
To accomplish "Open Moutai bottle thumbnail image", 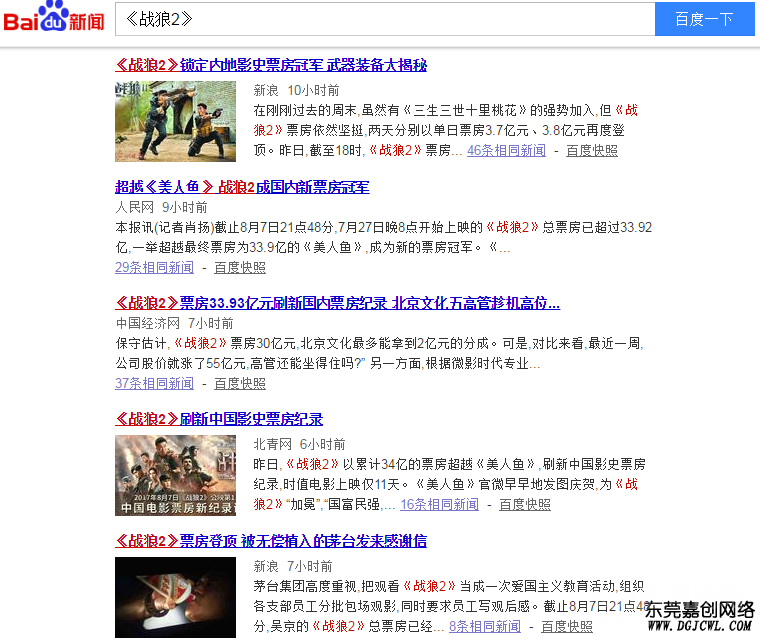I will click(175, 597).
